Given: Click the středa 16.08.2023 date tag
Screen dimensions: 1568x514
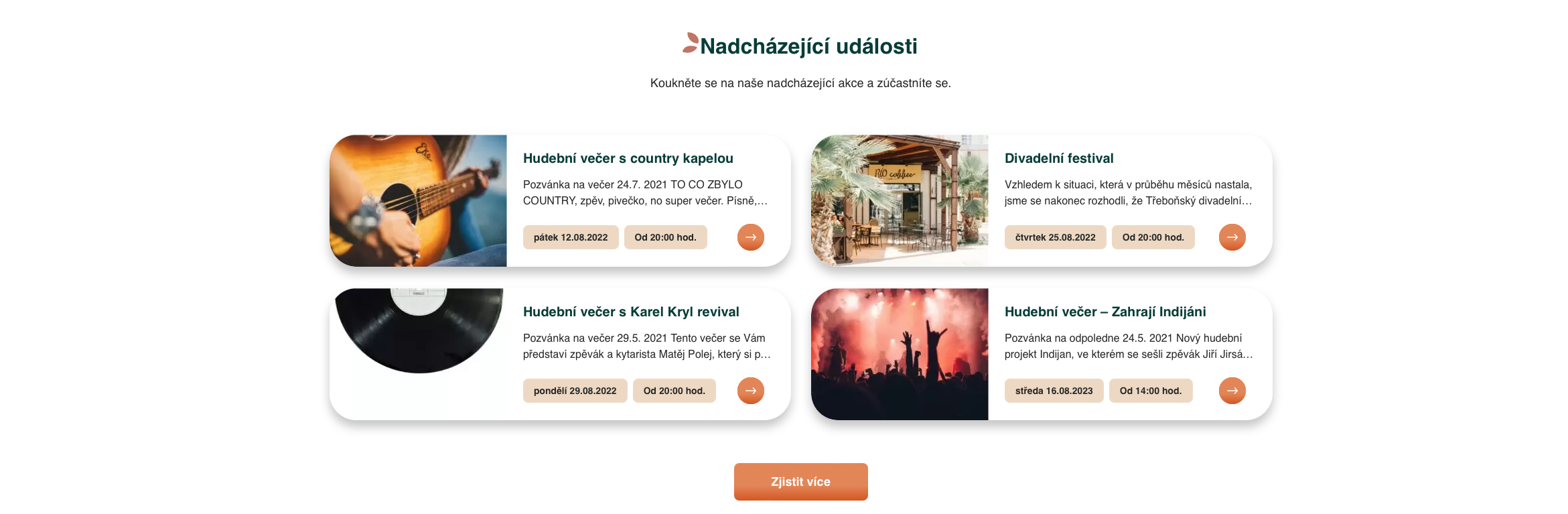Looking at the screenshot, I should click(1054, 391).
